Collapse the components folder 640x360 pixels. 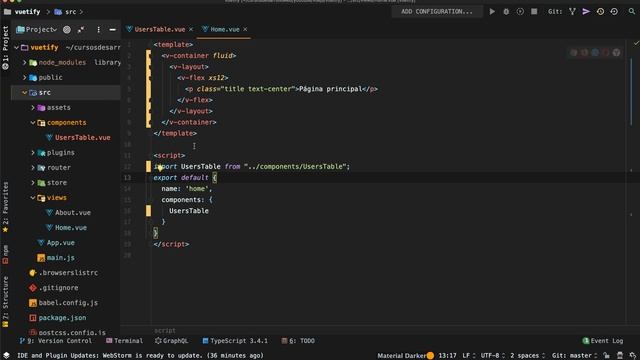33,122
